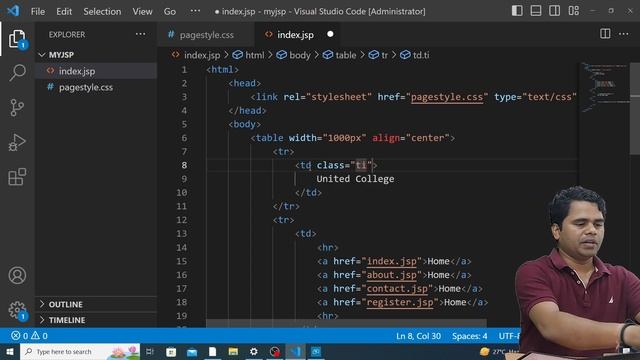The height and width of the screenshot is (360, 640).
Task: Click the body breadcrumb
Action: pyautogui.click(x=293, y=55)
